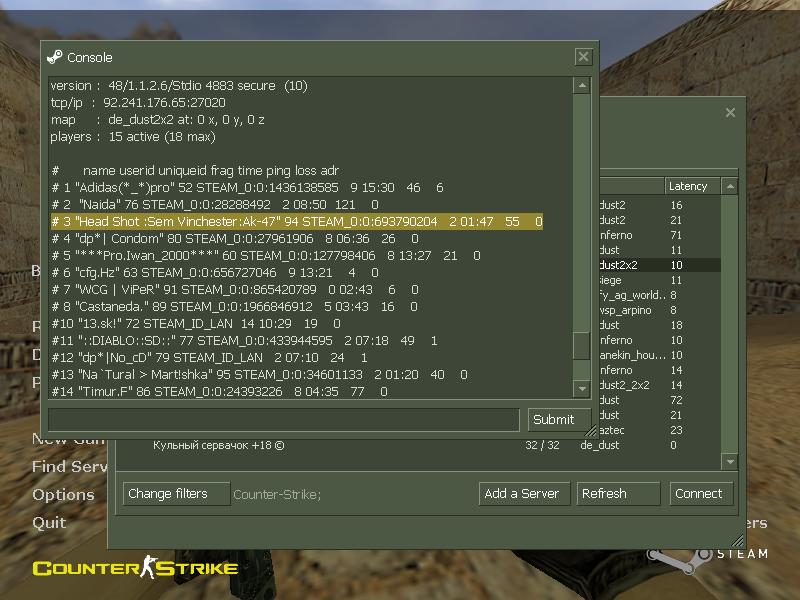Select the dp*| Condom player line

pyautogui.click(x=235, y=238)
